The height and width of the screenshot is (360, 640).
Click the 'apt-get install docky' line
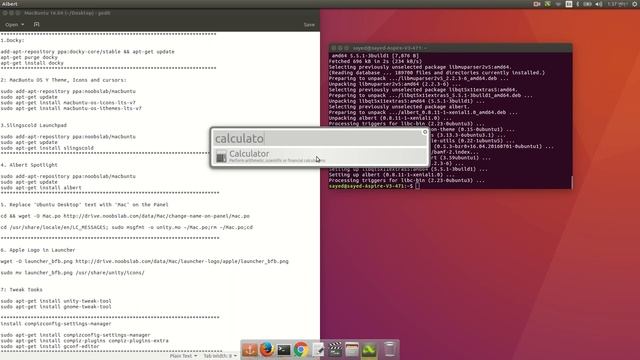point(32,63)
